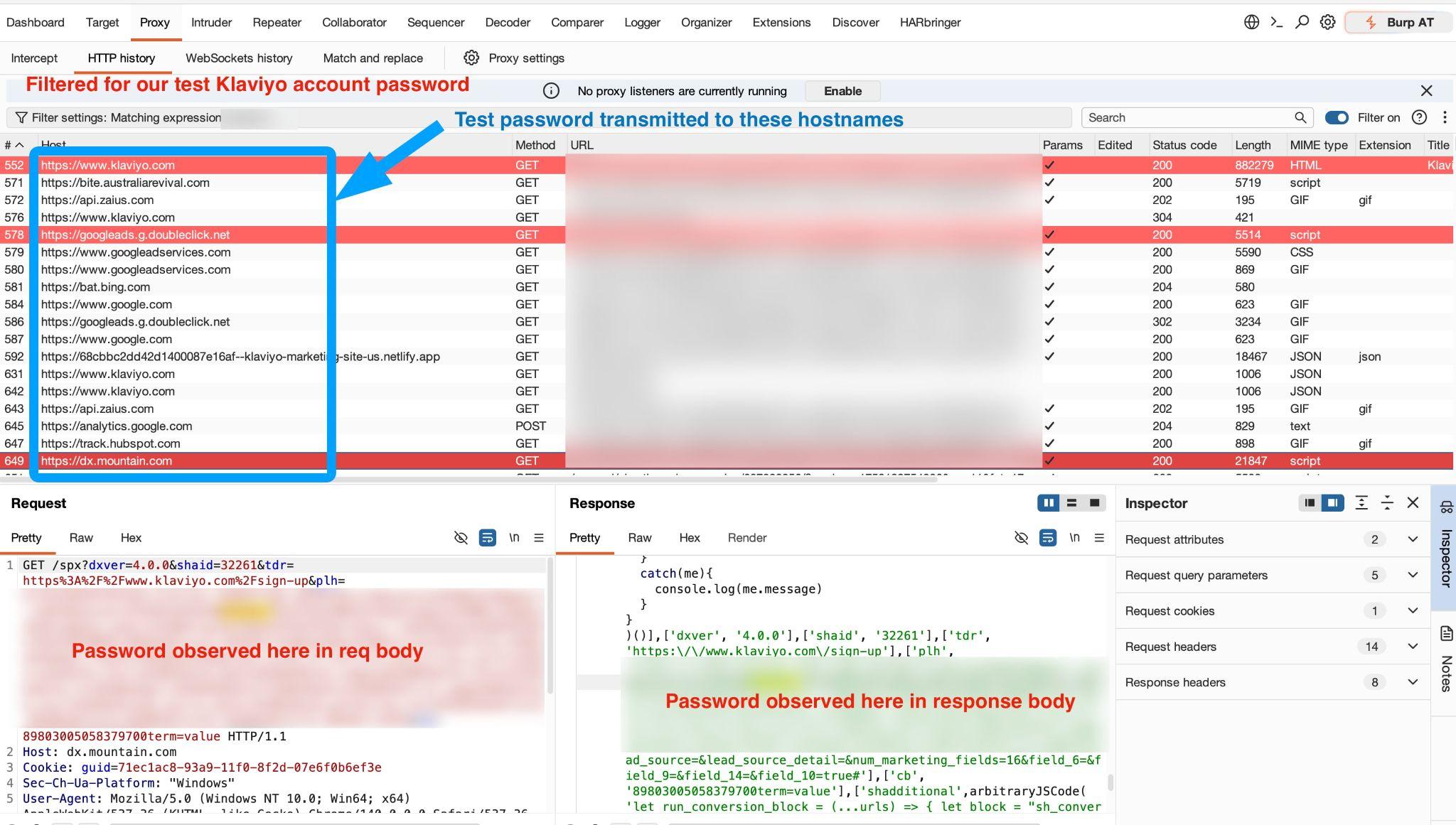
Task: Open Response pane hamburger menu
Action: coord(1099,538)
